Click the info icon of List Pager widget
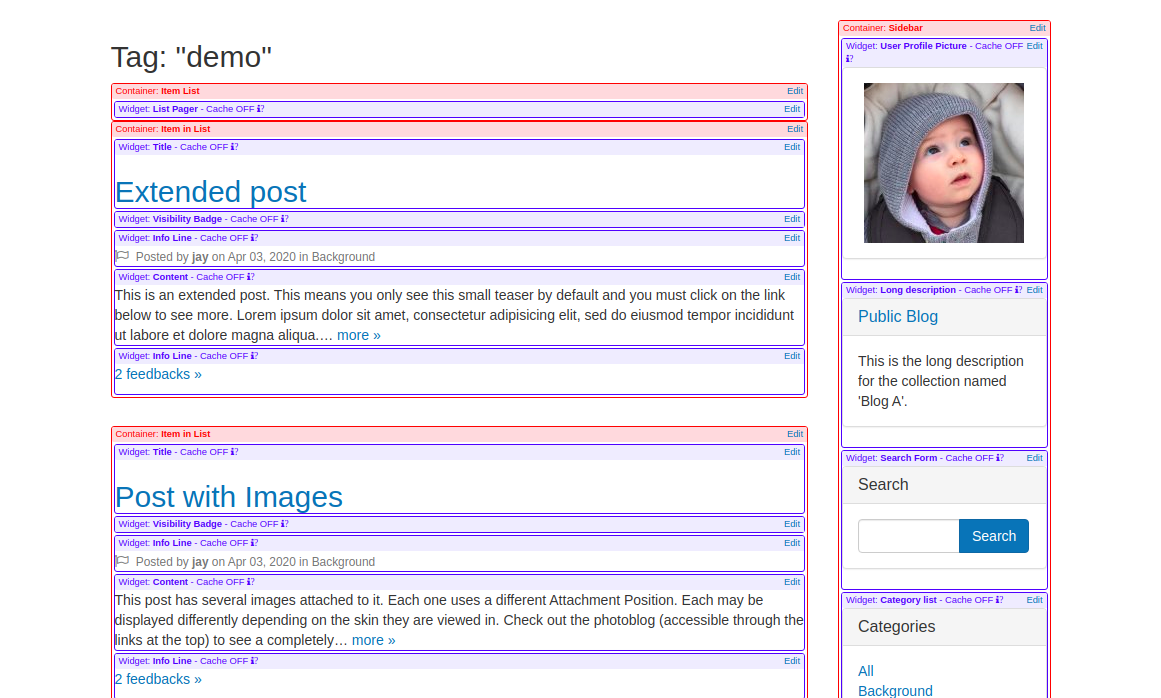Image resolution: width=1161 pixels, height=698 pixels. 260,109
